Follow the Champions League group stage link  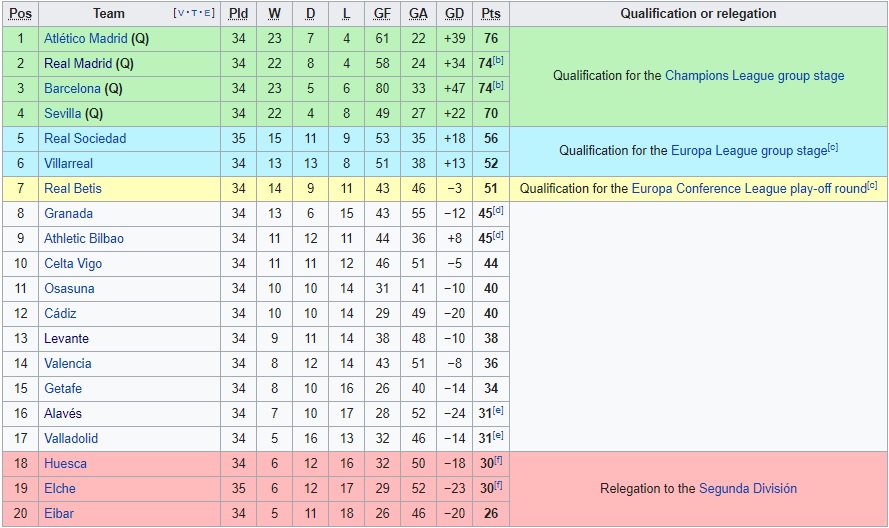(x=754, y=75)
